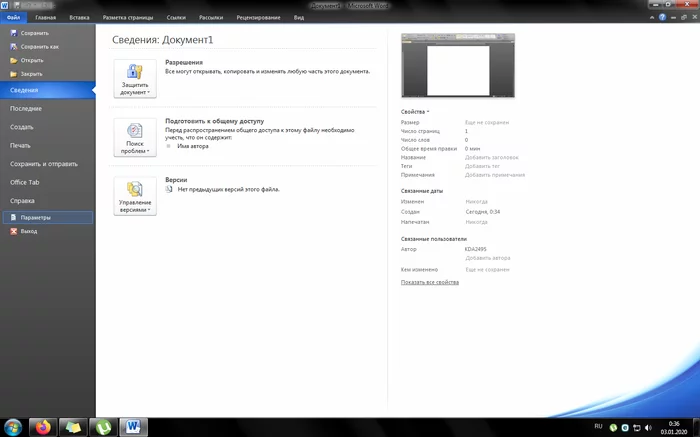The width and height of the screenshot is (700, 437).
Task: Open the Ссылки tab
Action: pos(176,17)
